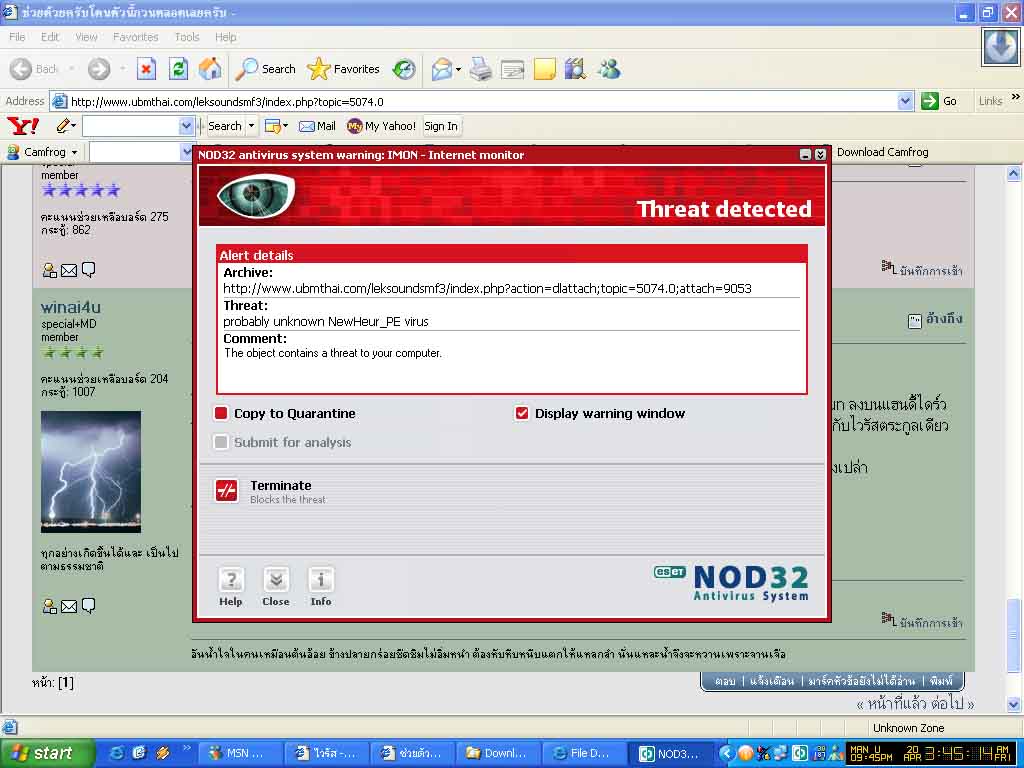Open the History icon in the toolbar
The height and width of the screenshot is (768, 1024).
click(x=404, y=69)
